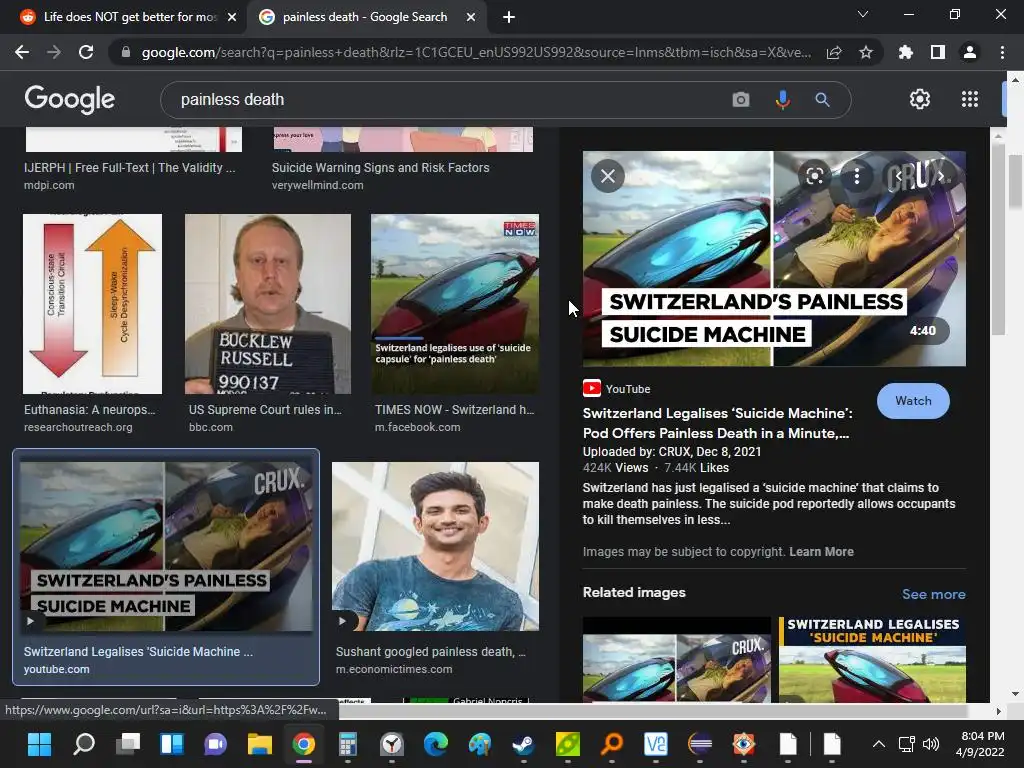1024x768 pixels.
Task: Close the Google Search tab
Action: [x=471, y=18]
